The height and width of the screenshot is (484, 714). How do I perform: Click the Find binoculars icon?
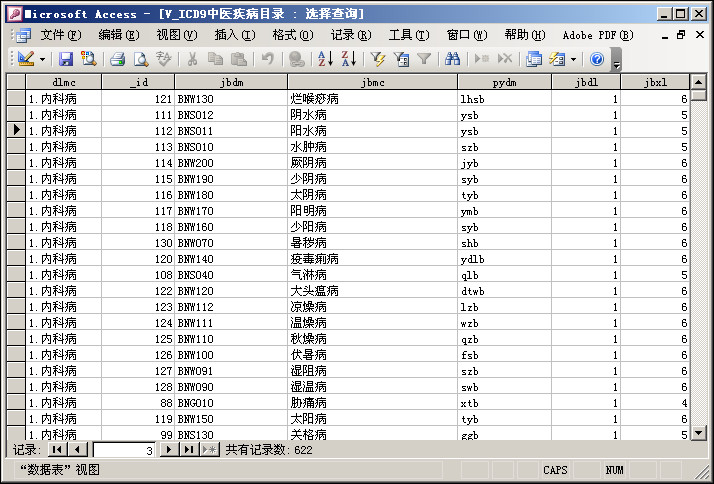pyautogui.click(x=453, y=59)
